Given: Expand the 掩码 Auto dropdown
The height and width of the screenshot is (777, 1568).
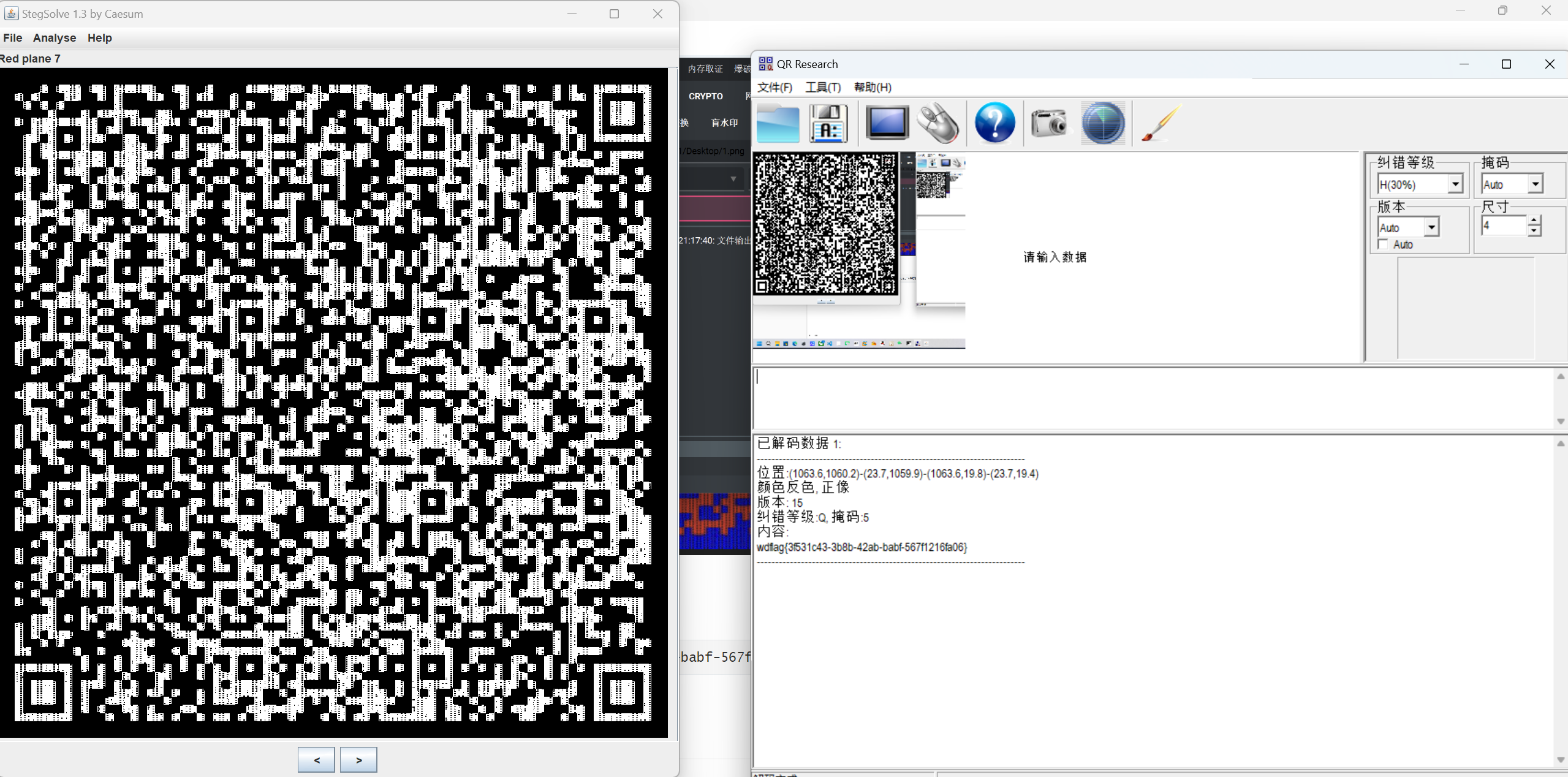Looking at the screenshot, I should [1535, 184].
